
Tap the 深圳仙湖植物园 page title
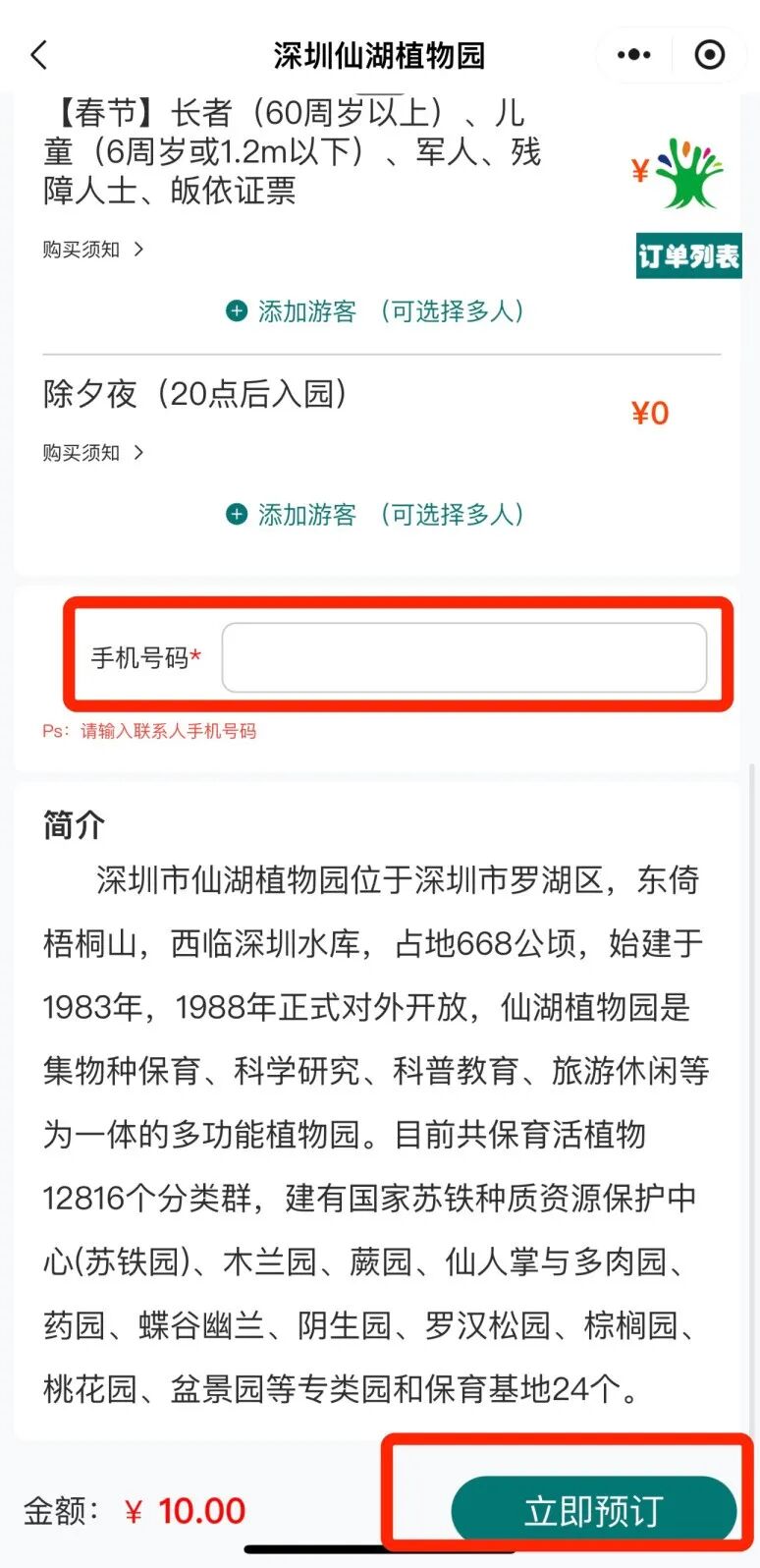(379, 55)
